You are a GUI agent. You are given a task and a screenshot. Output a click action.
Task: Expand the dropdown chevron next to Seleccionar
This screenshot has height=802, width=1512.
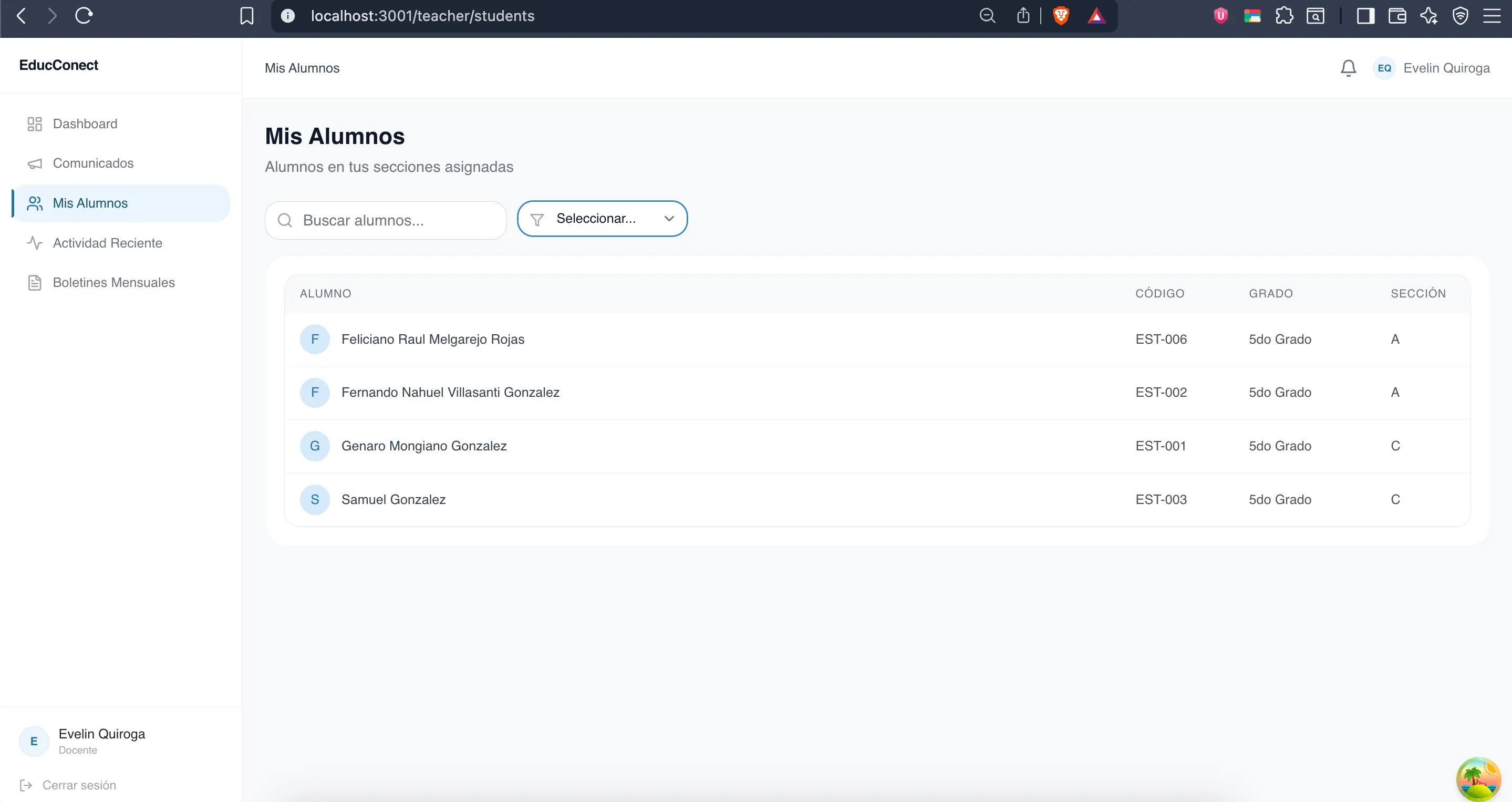tap(669, 219)
